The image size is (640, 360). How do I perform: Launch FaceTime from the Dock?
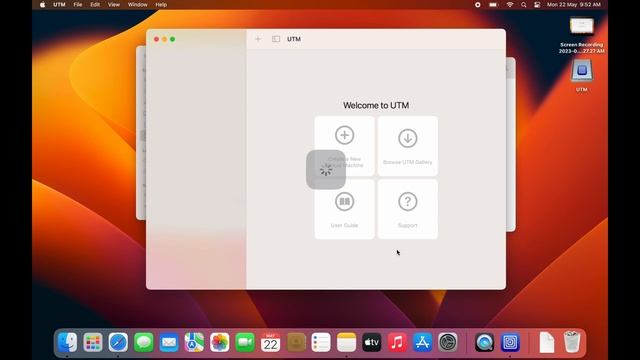click(245, 342)
